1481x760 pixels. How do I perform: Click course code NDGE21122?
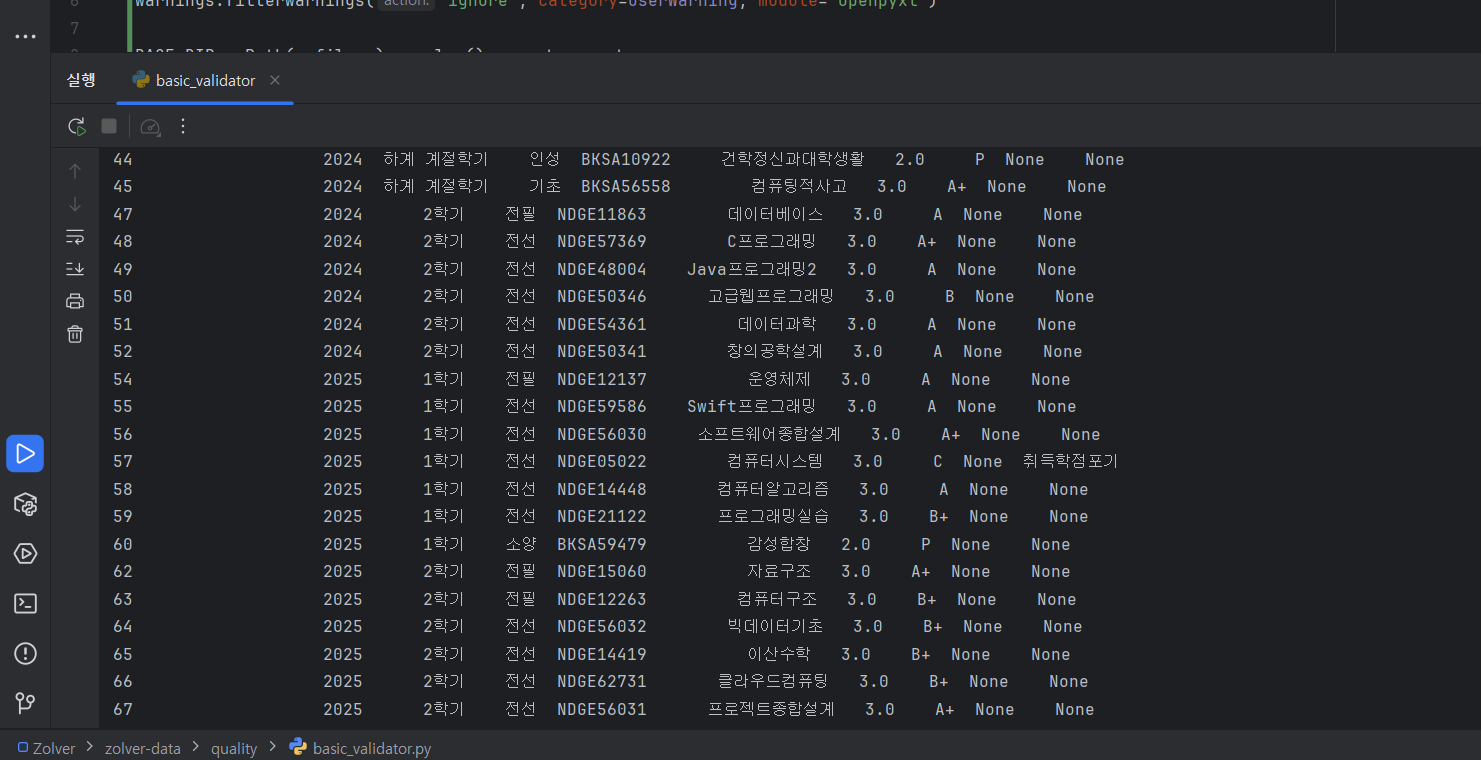coord(602,517)
